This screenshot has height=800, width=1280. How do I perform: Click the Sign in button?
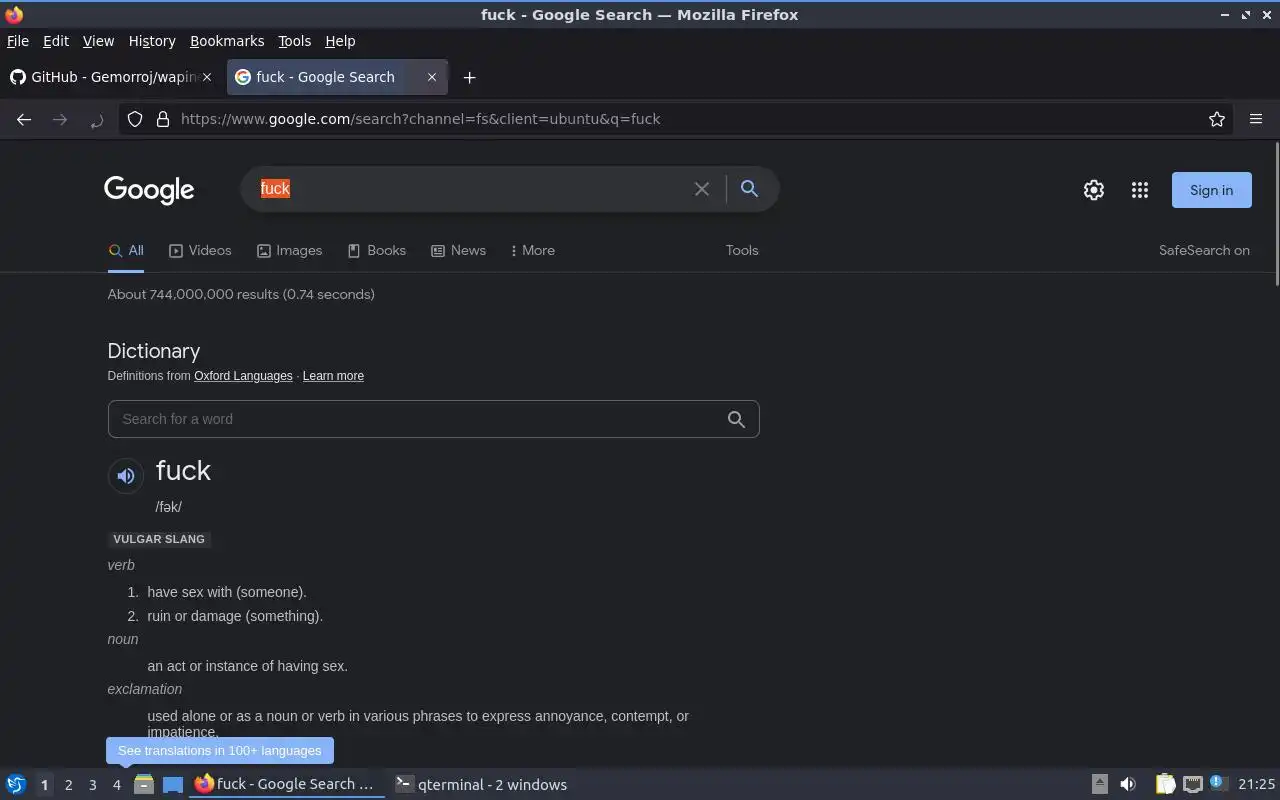(x=1211, y=190)
